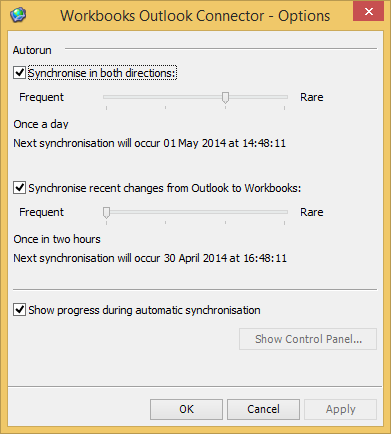Click the Workbooks globe icon in title bar
This screenshot has height=434, width=391.
pyautogui.click(x=18, y=15)
